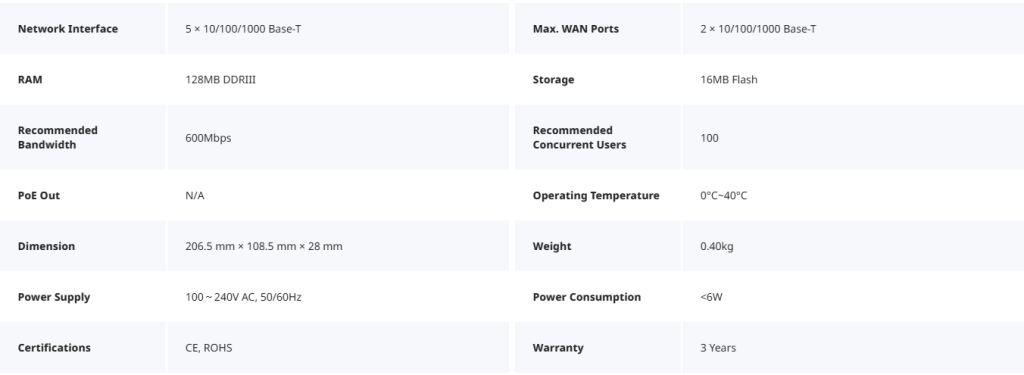The width and height of the screenshot is (1024, 375).
Task: Click the Power Consumption label
Action: (x=587, y=297)
